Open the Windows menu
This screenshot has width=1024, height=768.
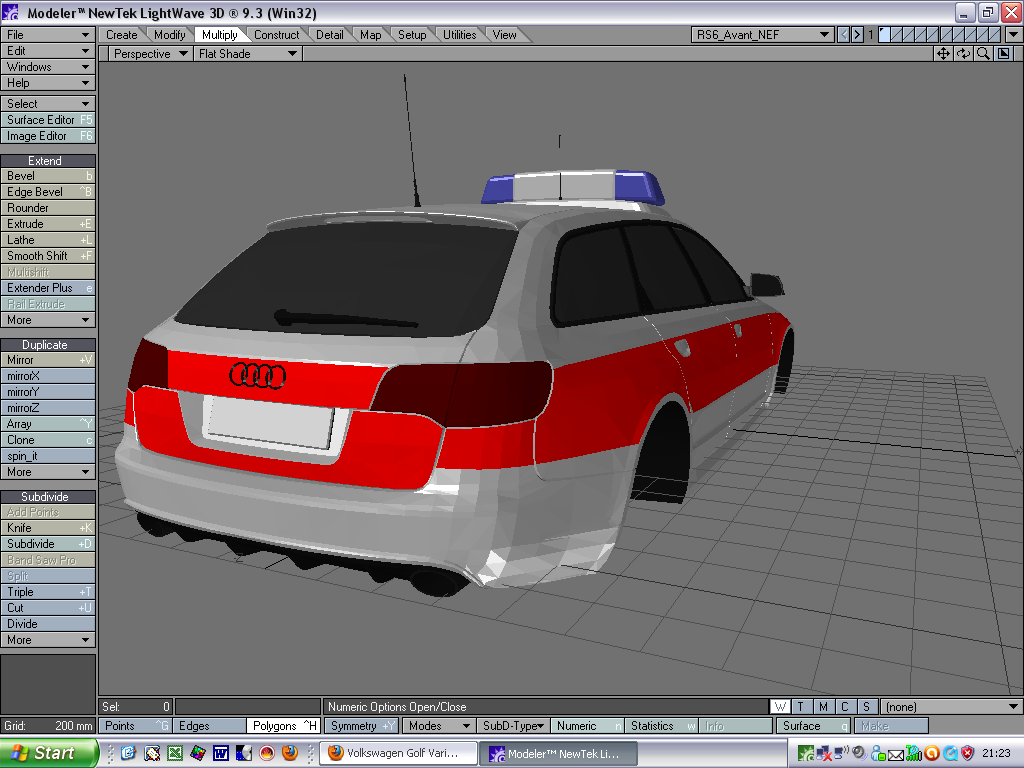pos(48,67)
